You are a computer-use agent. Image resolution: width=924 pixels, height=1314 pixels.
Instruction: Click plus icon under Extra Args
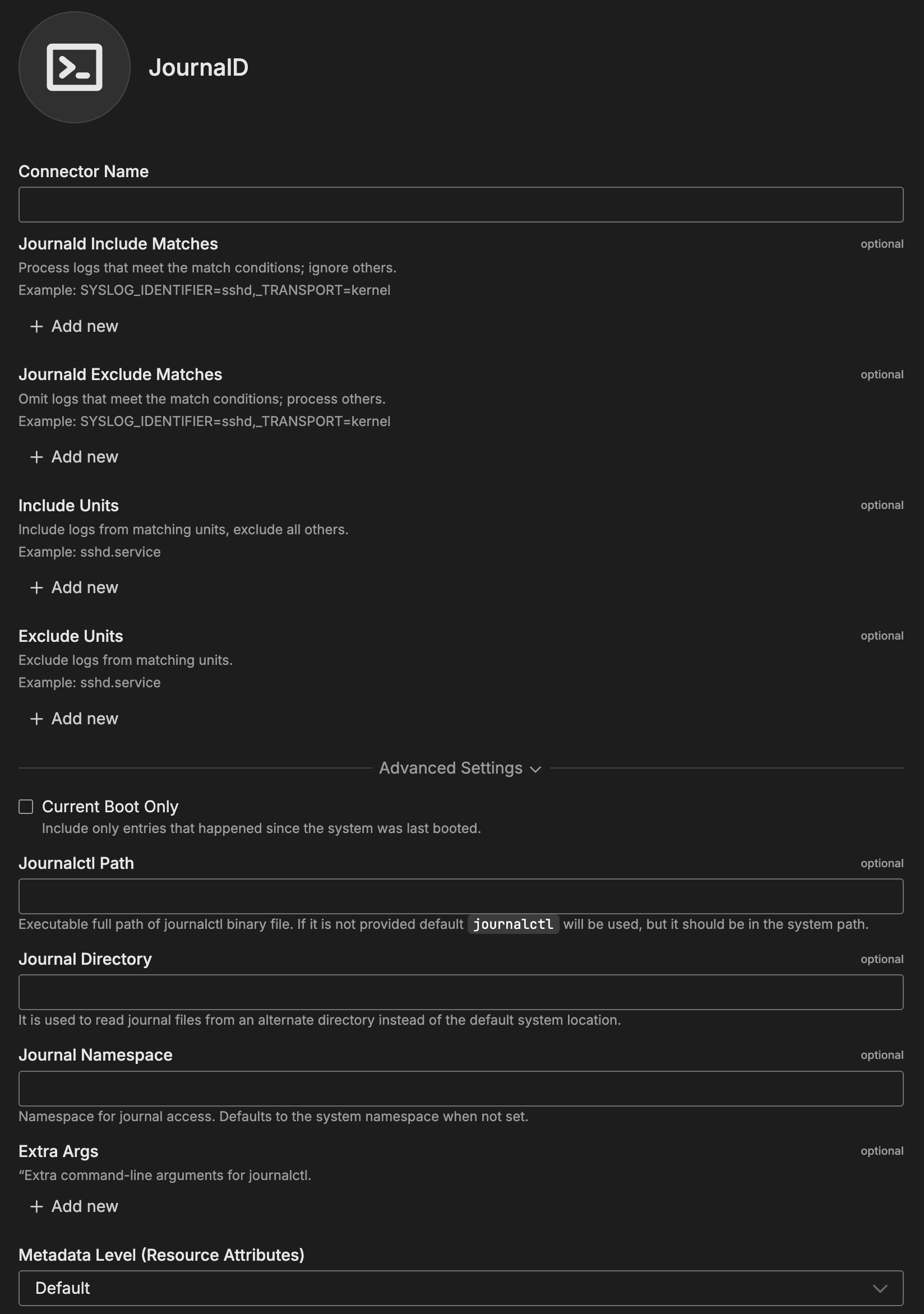coord(36,1206)
